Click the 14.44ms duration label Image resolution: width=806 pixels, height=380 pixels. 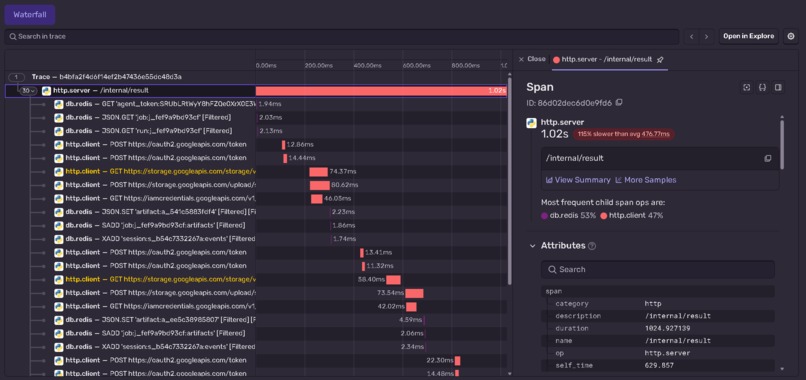pyautogui.click(x=302, y=158)
